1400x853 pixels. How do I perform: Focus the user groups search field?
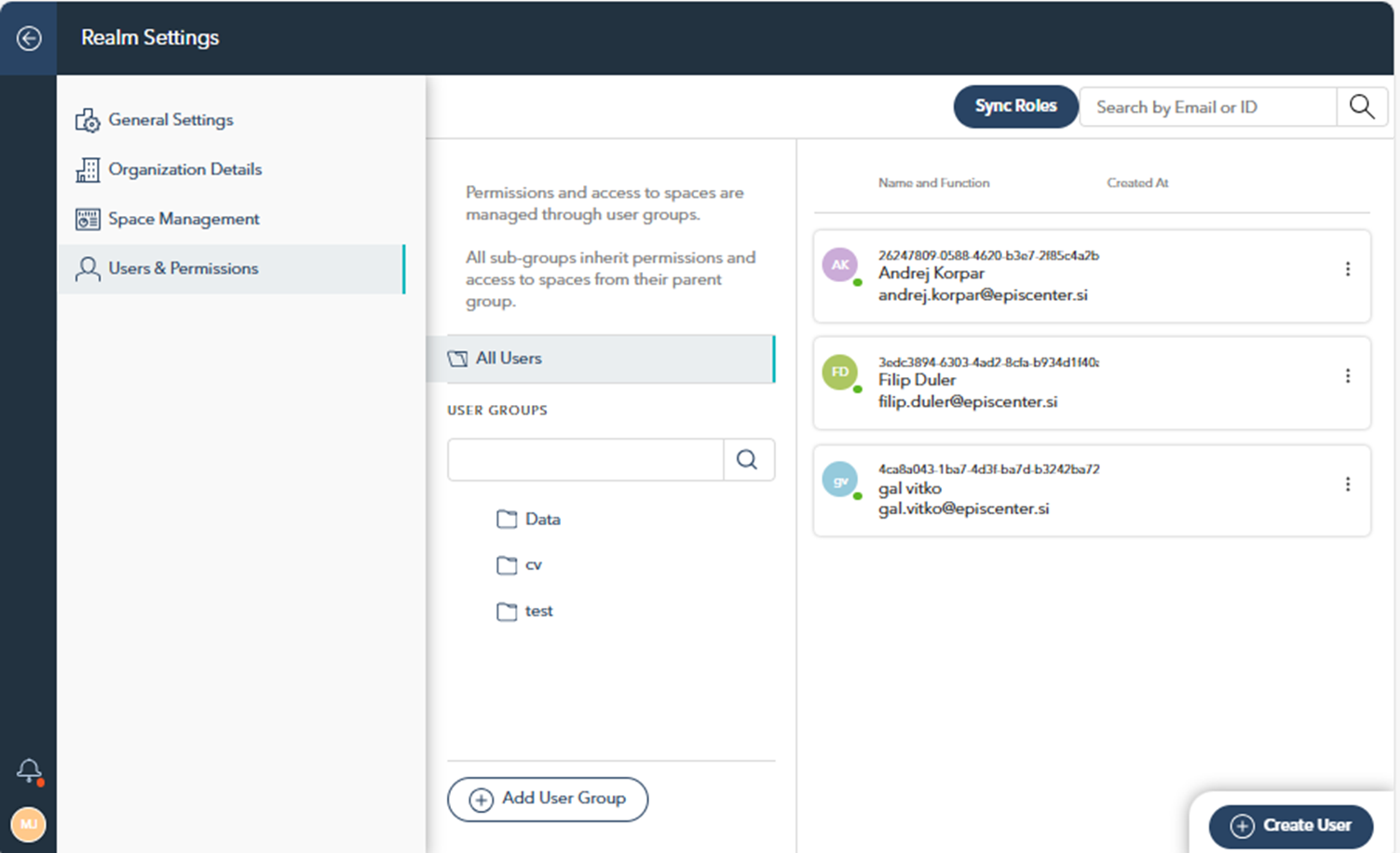tap(586, 460)
